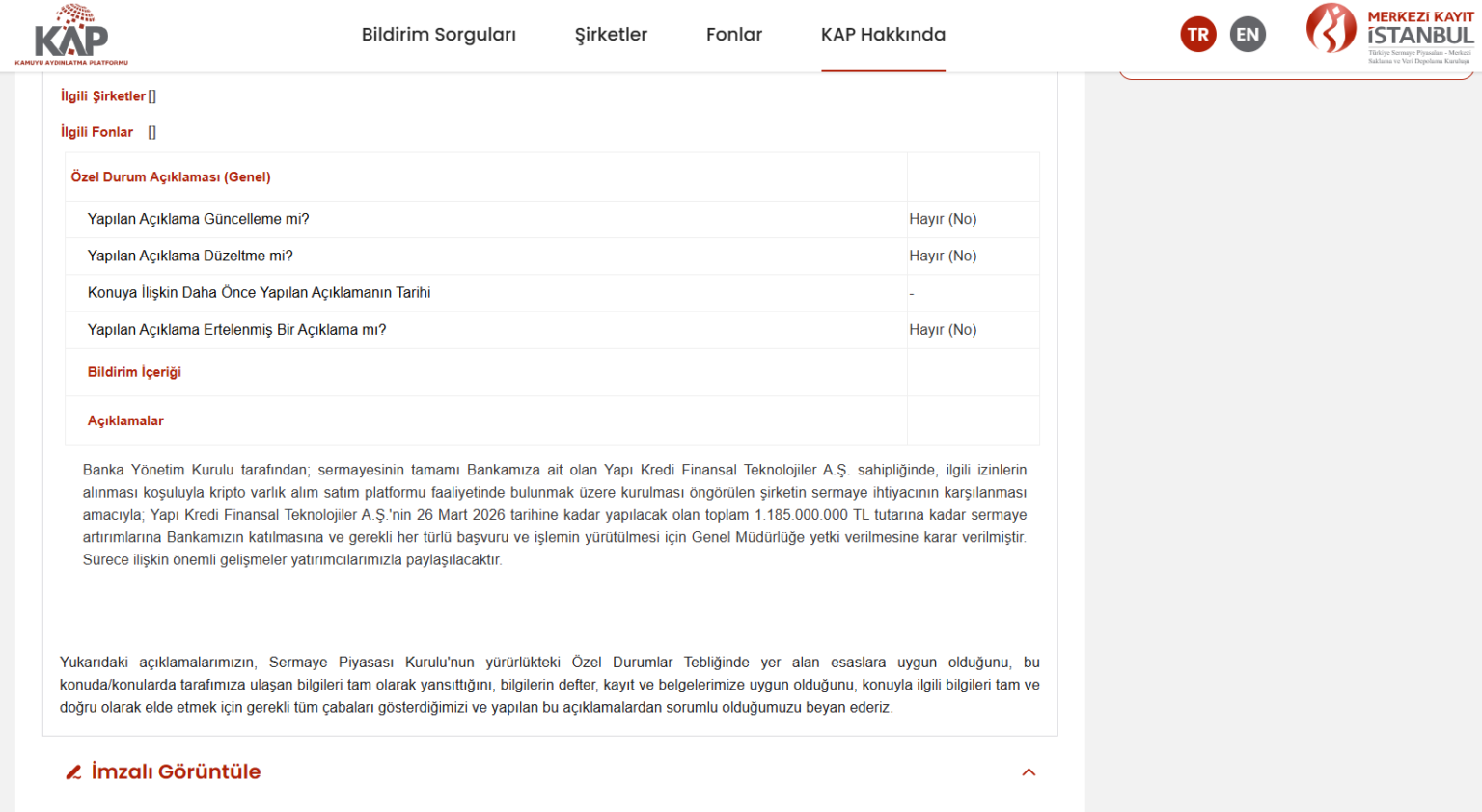Click İlgili Şirketler label
The height and width of the screenshot is (812, 1482).
103,95
